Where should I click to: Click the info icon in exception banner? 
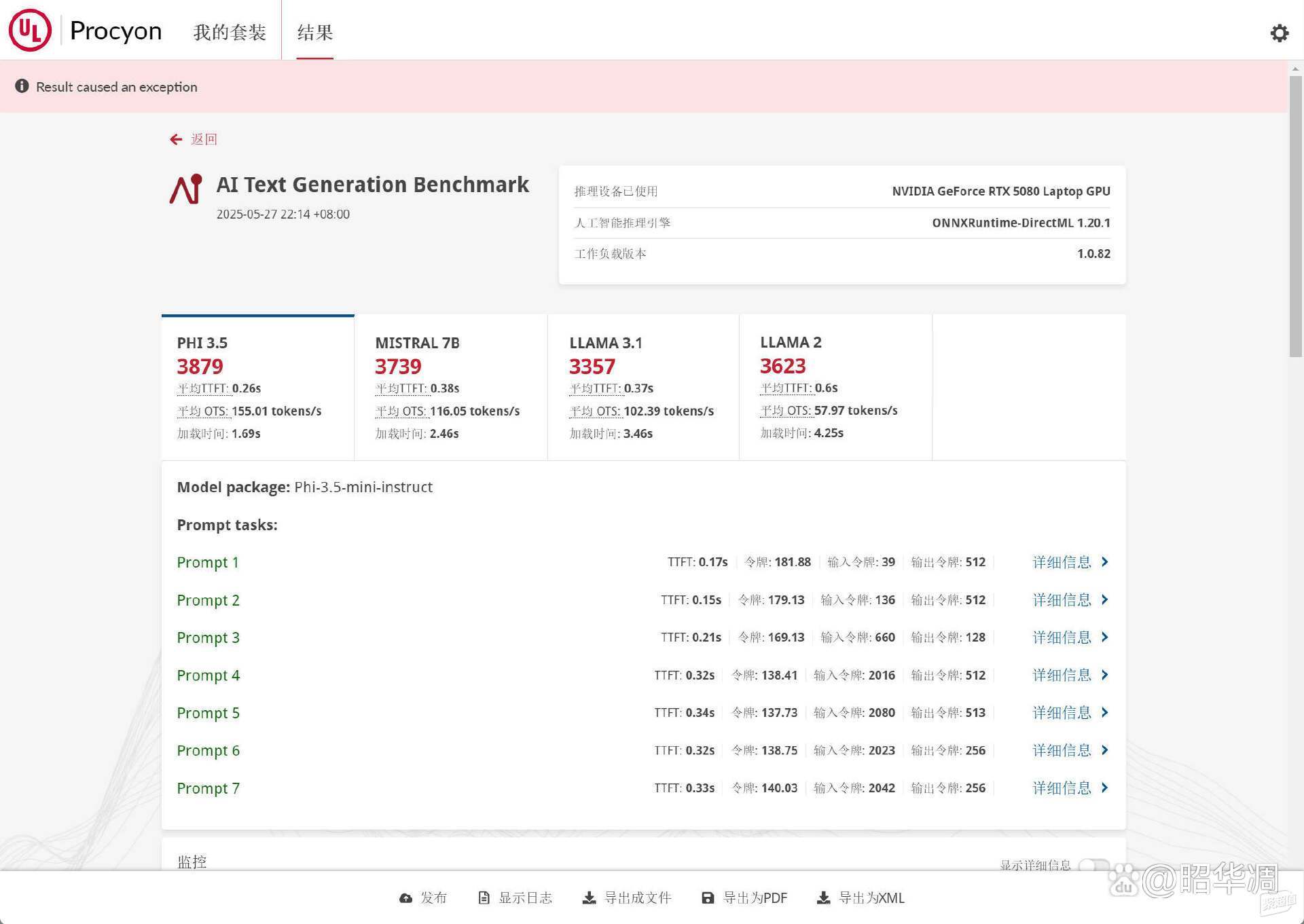pos(22,86)
